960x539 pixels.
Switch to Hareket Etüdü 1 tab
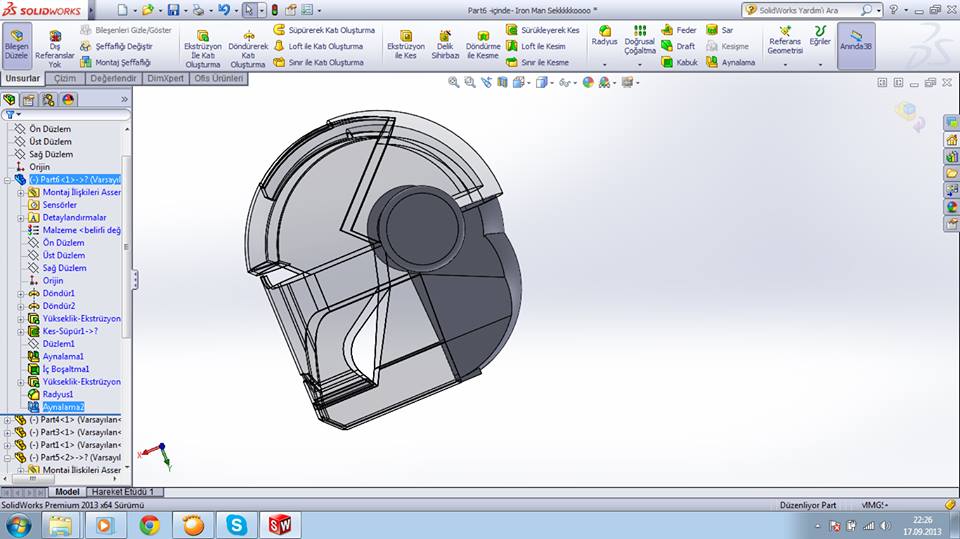coord(123,492)
